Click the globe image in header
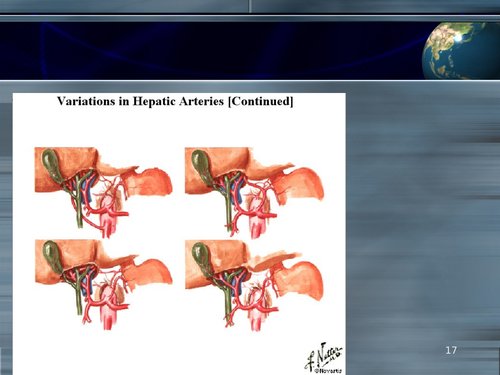 [x=461, y=51]
